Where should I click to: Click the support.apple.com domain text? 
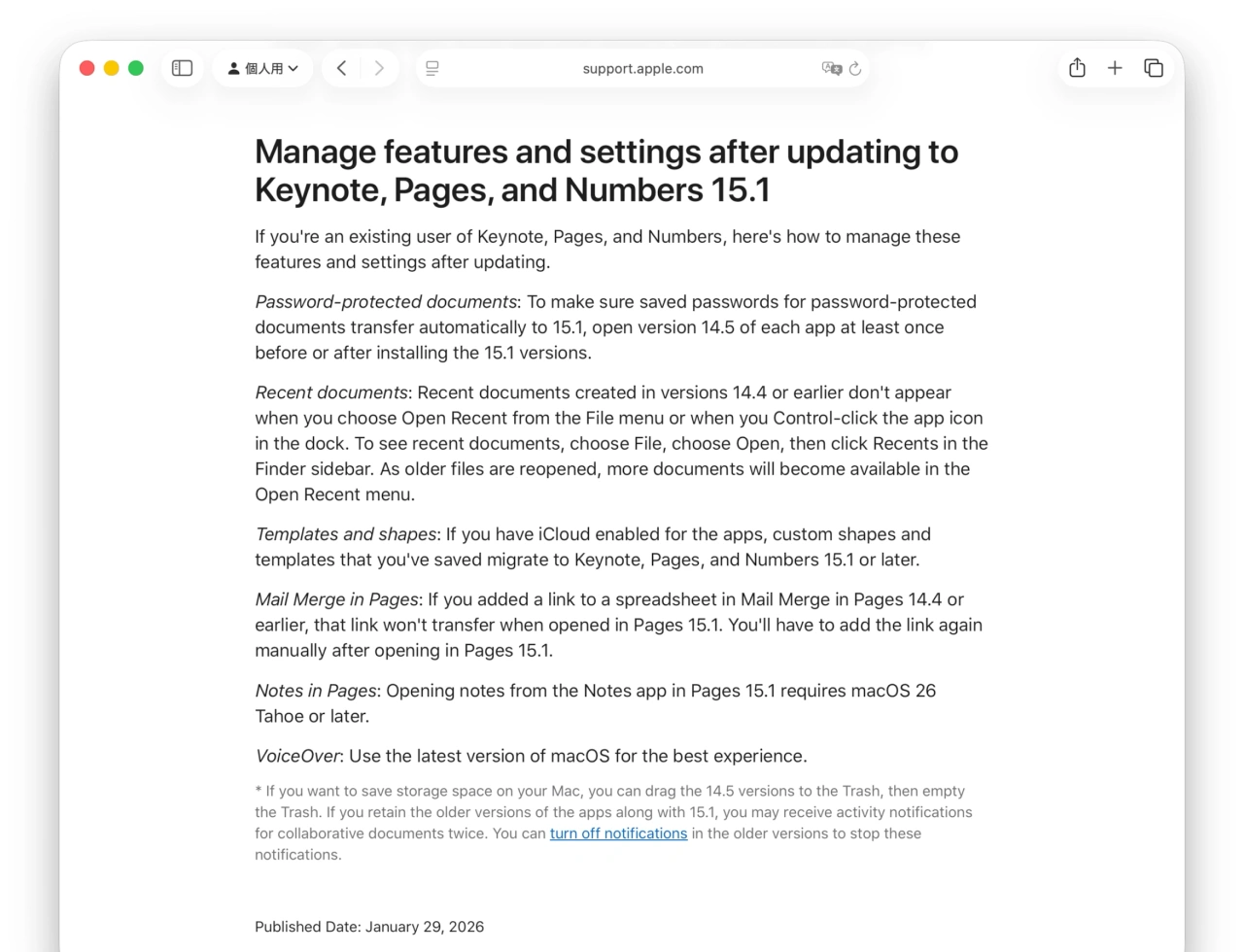(x=641, y=68)
